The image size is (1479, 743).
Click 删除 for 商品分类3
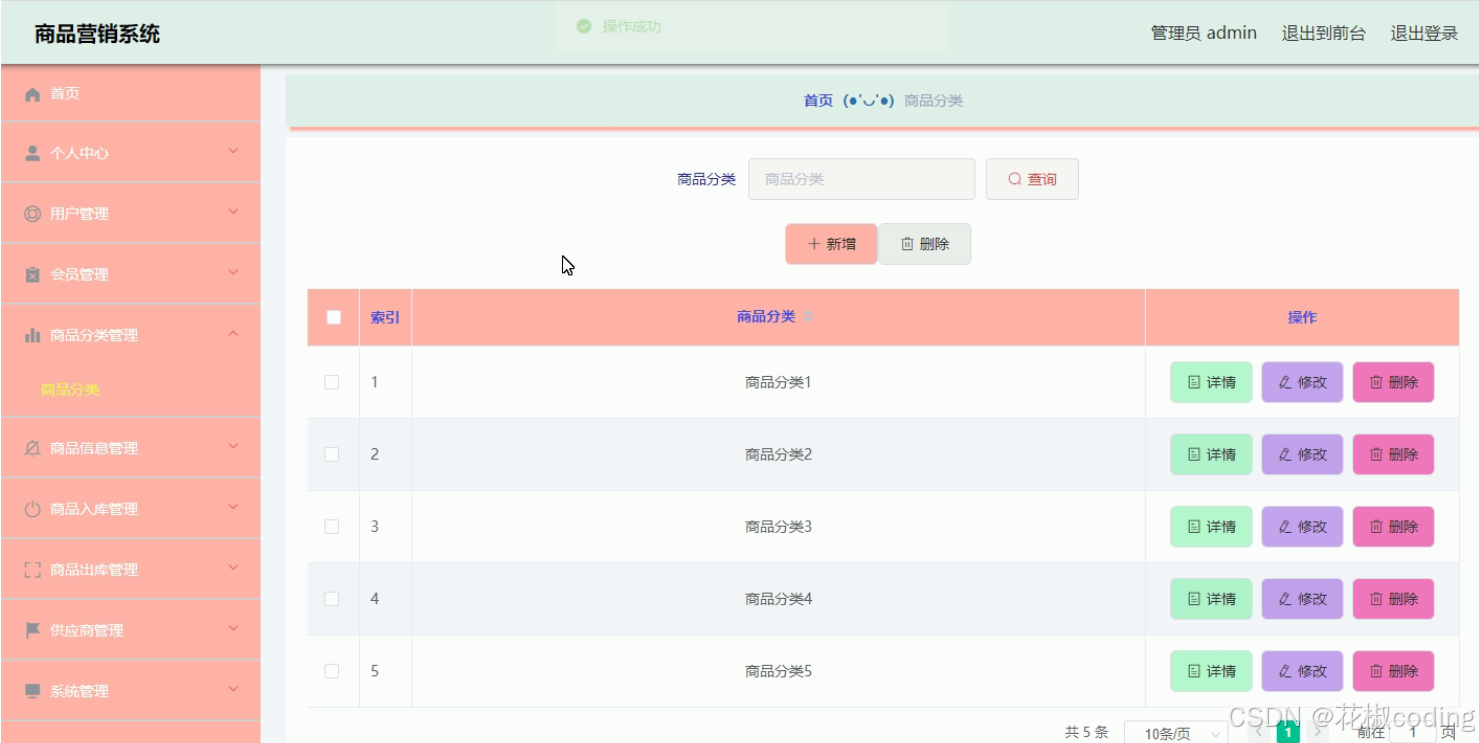click(x=1393, y=526)
